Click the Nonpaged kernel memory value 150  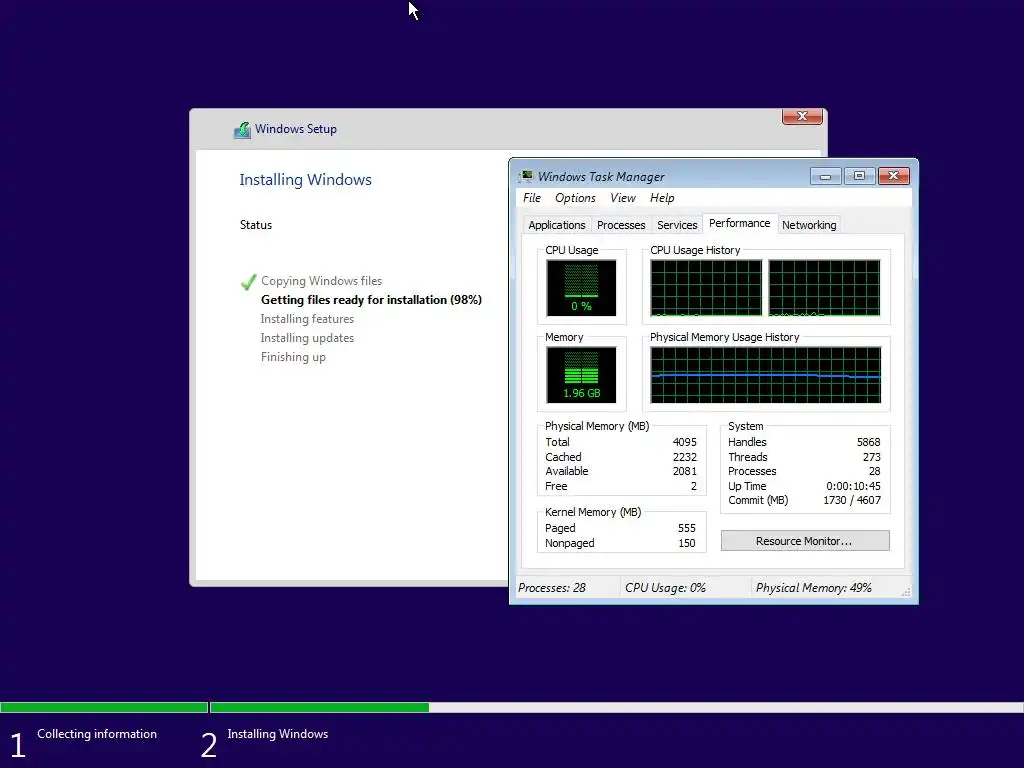pos(686,543)
